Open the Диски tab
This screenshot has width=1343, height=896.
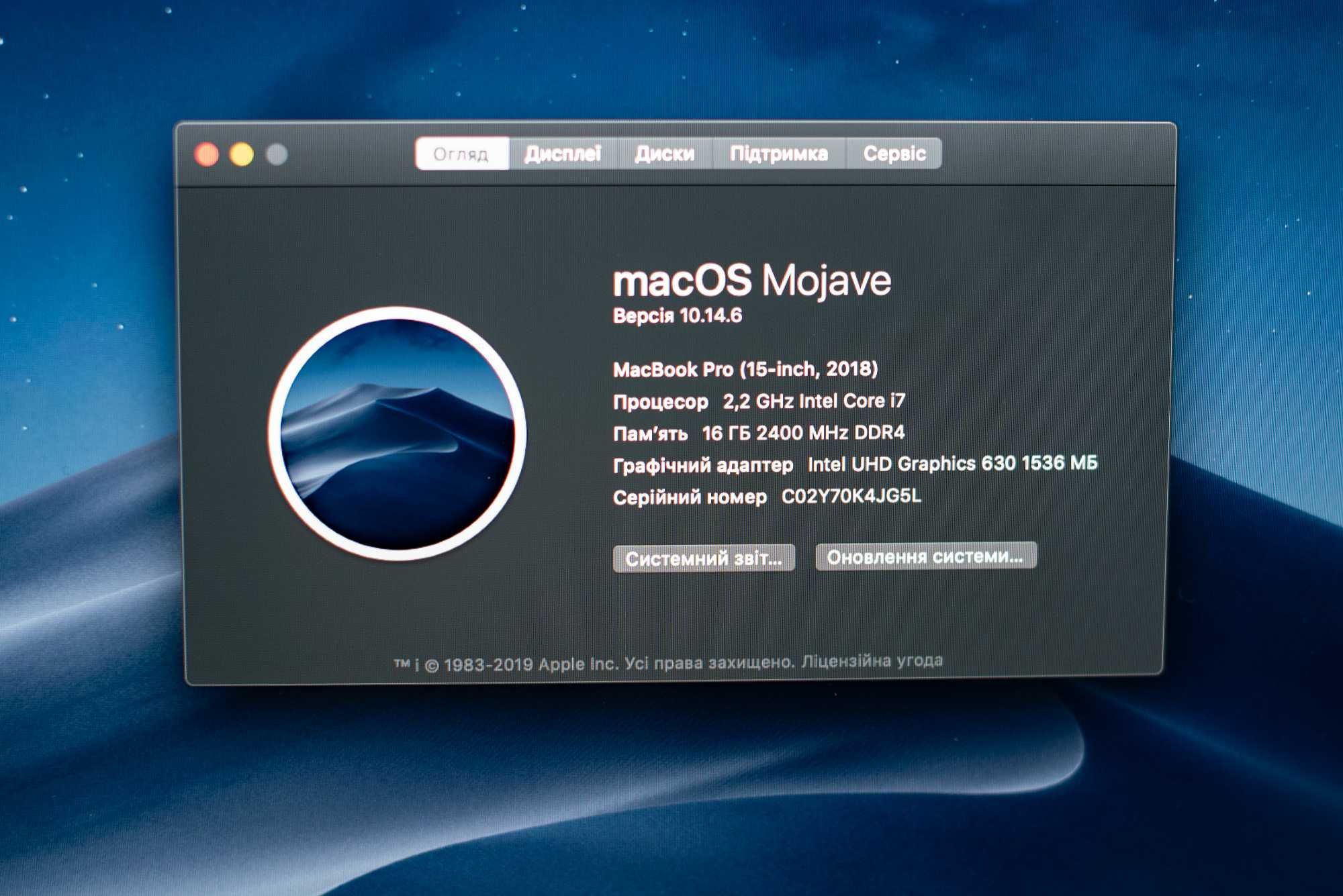pyautogui.click(x=665, y=154)
